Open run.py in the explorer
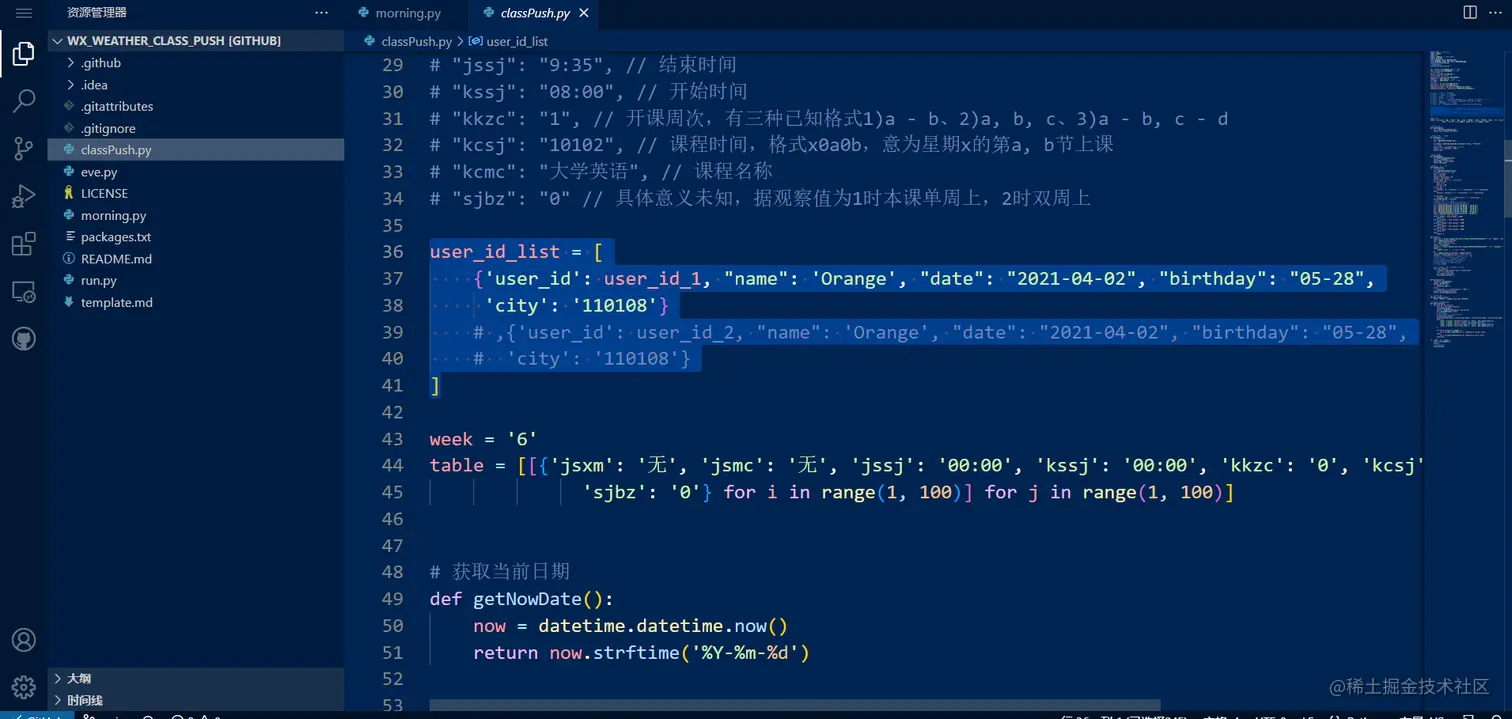 click(195, 281)
